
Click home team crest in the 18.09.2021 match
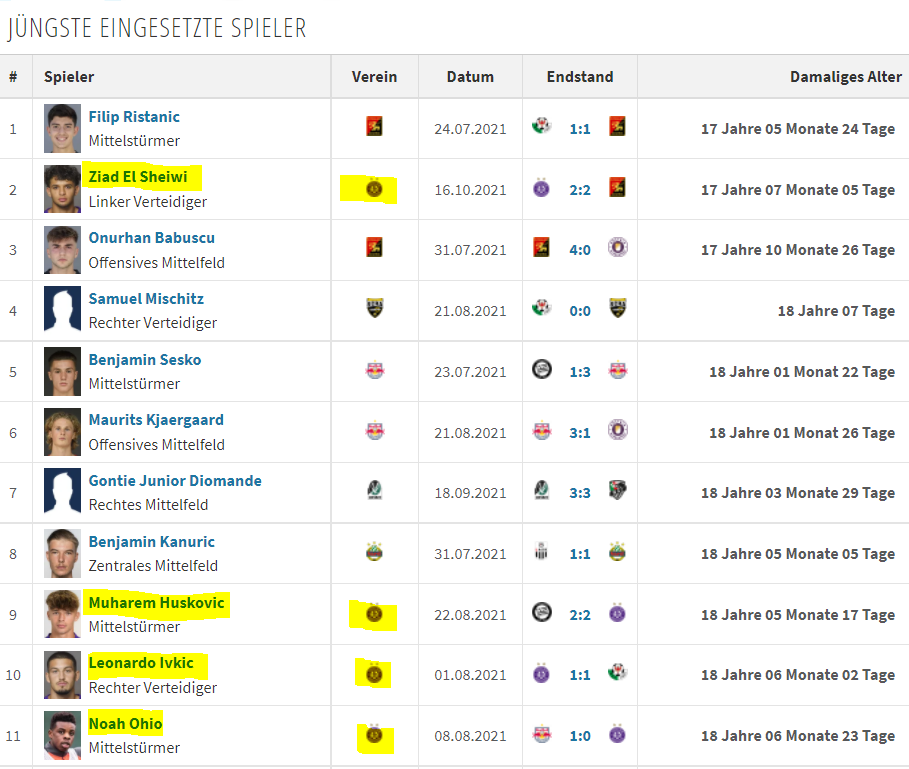(541, 490)
